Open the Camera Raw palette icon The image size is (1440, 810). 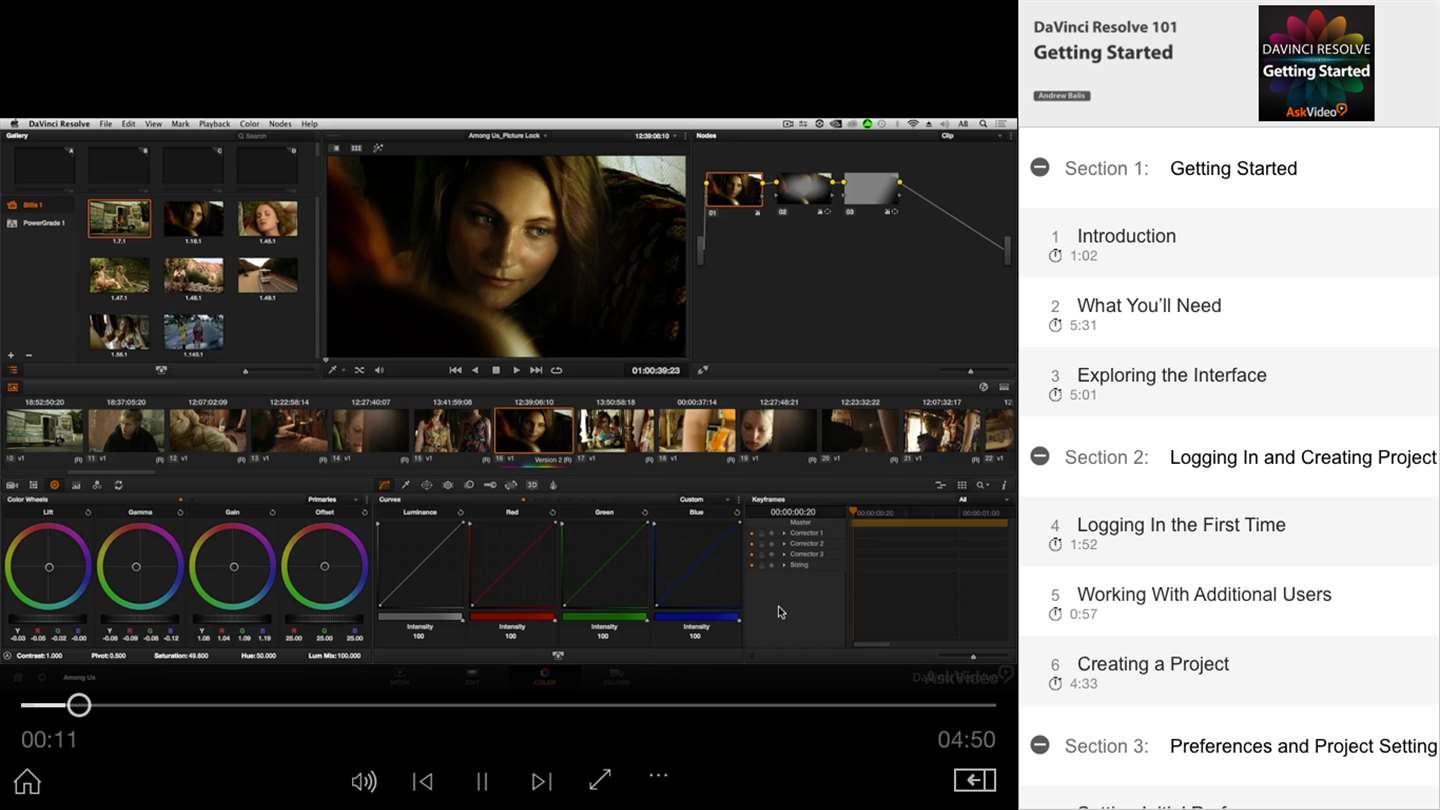(x=12, y=485)
